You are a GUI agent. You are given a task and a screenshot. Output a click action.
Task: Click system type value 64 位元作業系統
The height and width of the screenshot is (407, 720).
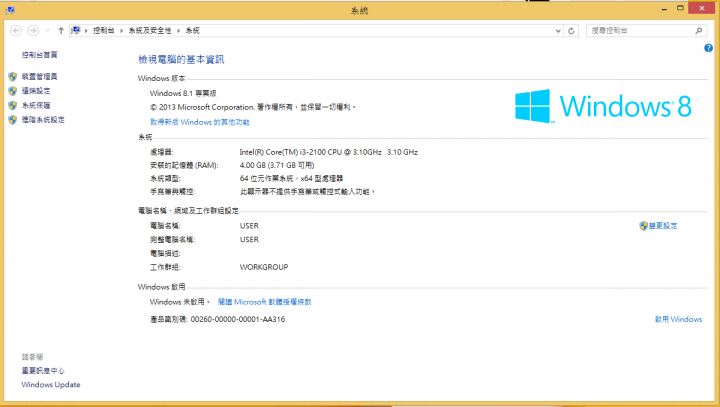click(291, 178)
